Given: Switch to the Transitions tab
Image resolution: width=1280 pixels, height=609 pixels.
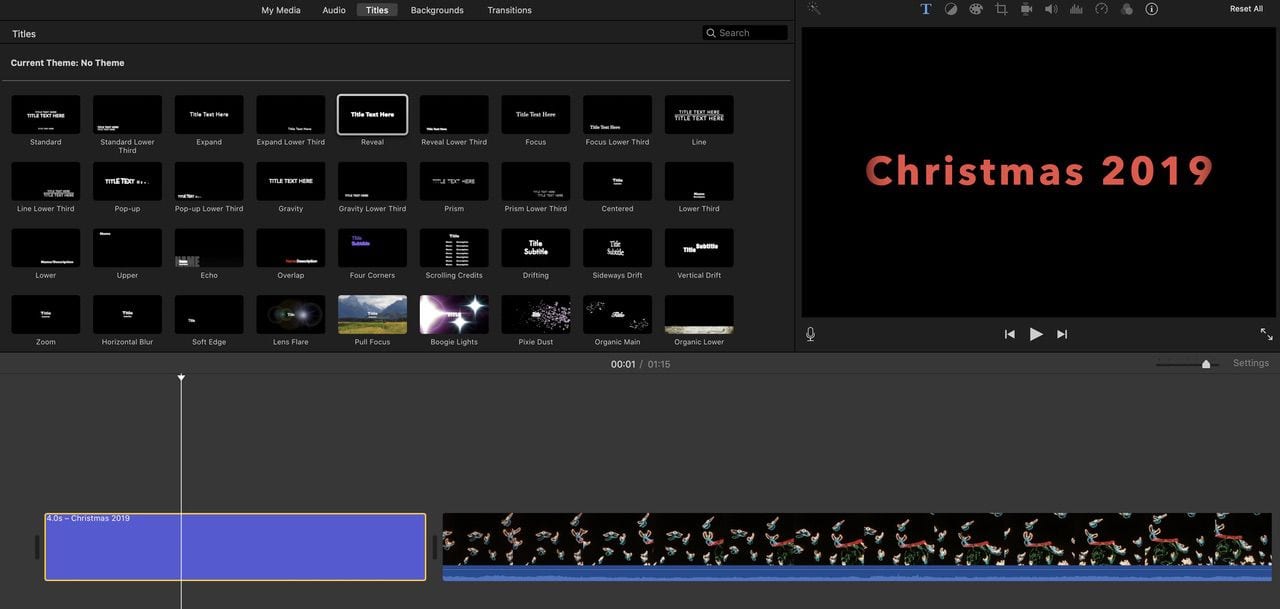Looking at the screenshot, I should [x=509, y=10].
